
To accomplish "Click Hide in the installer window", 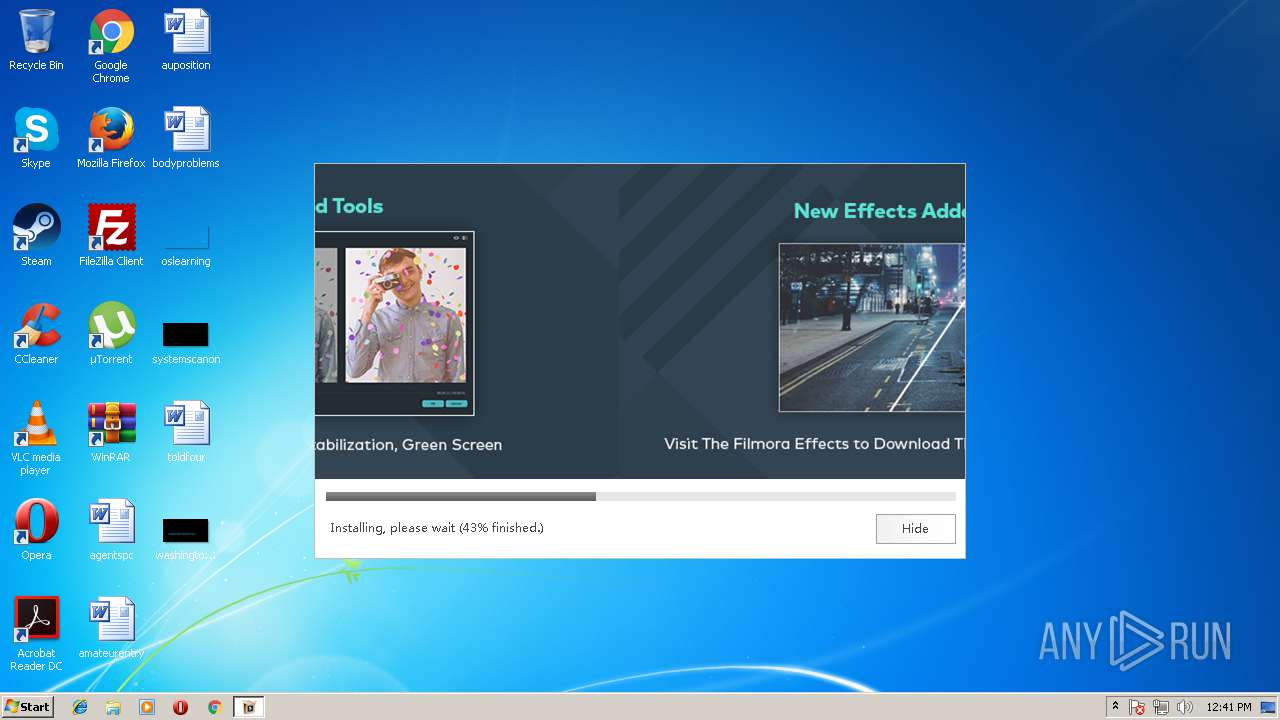I will point(915,529).
